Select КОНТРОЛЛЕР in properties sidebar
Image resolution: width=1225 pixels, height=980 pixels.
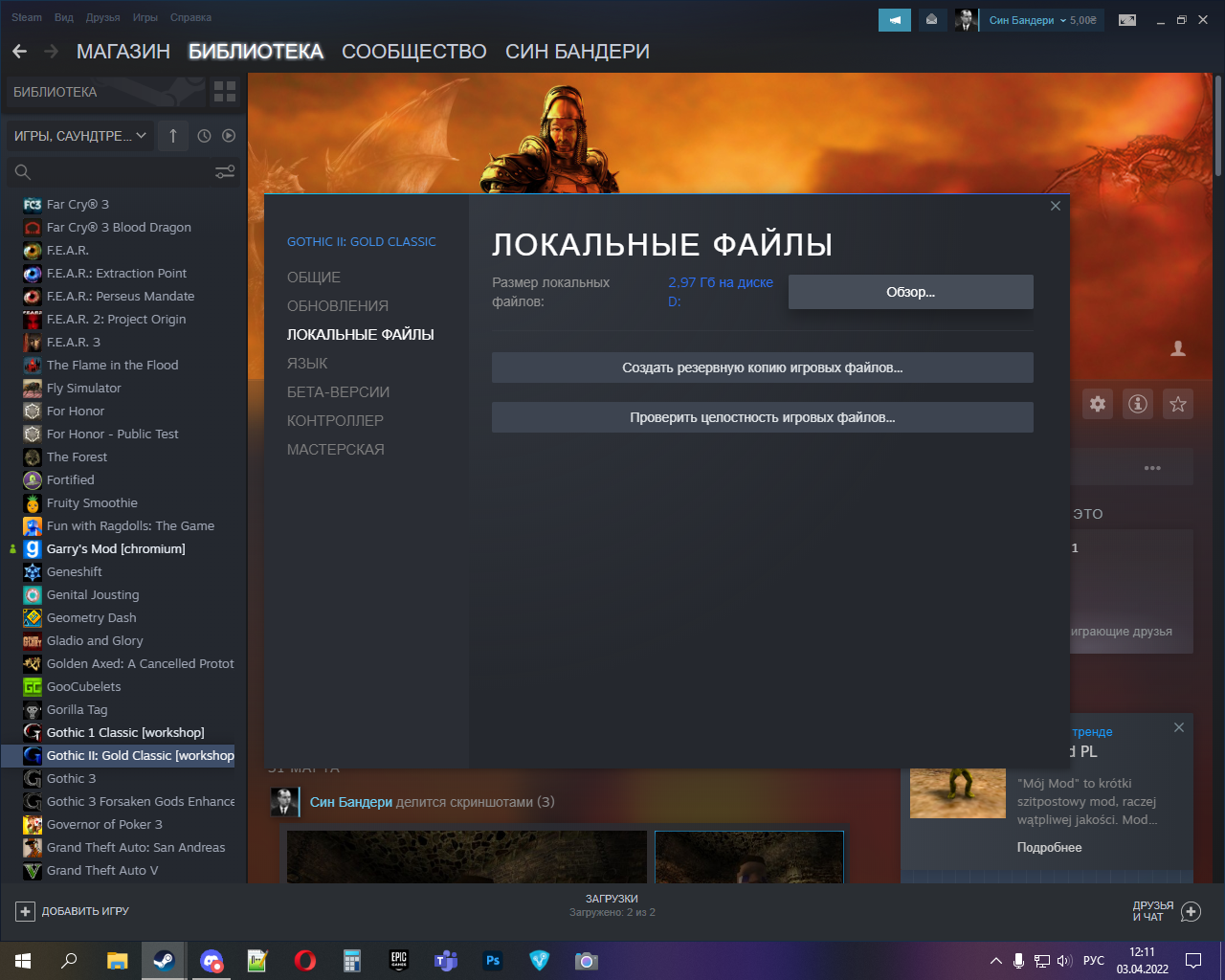[x=335, y=421]
